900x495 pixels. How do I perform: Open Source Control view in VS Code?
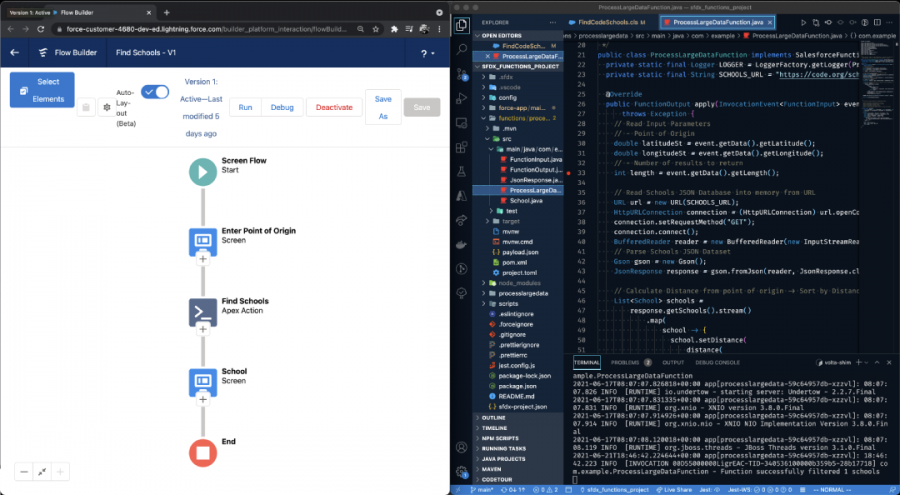(461, 74)
